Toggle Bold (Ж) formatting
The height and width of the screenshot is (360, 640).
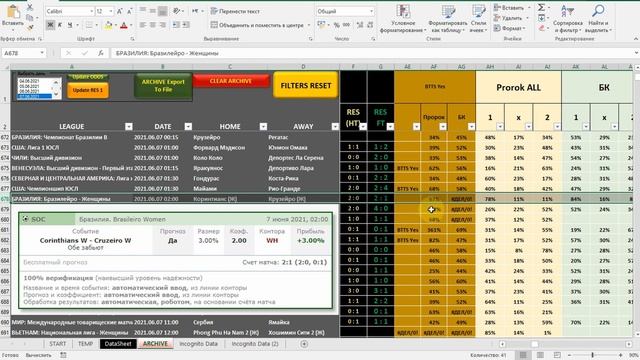(x=50, y=25)
